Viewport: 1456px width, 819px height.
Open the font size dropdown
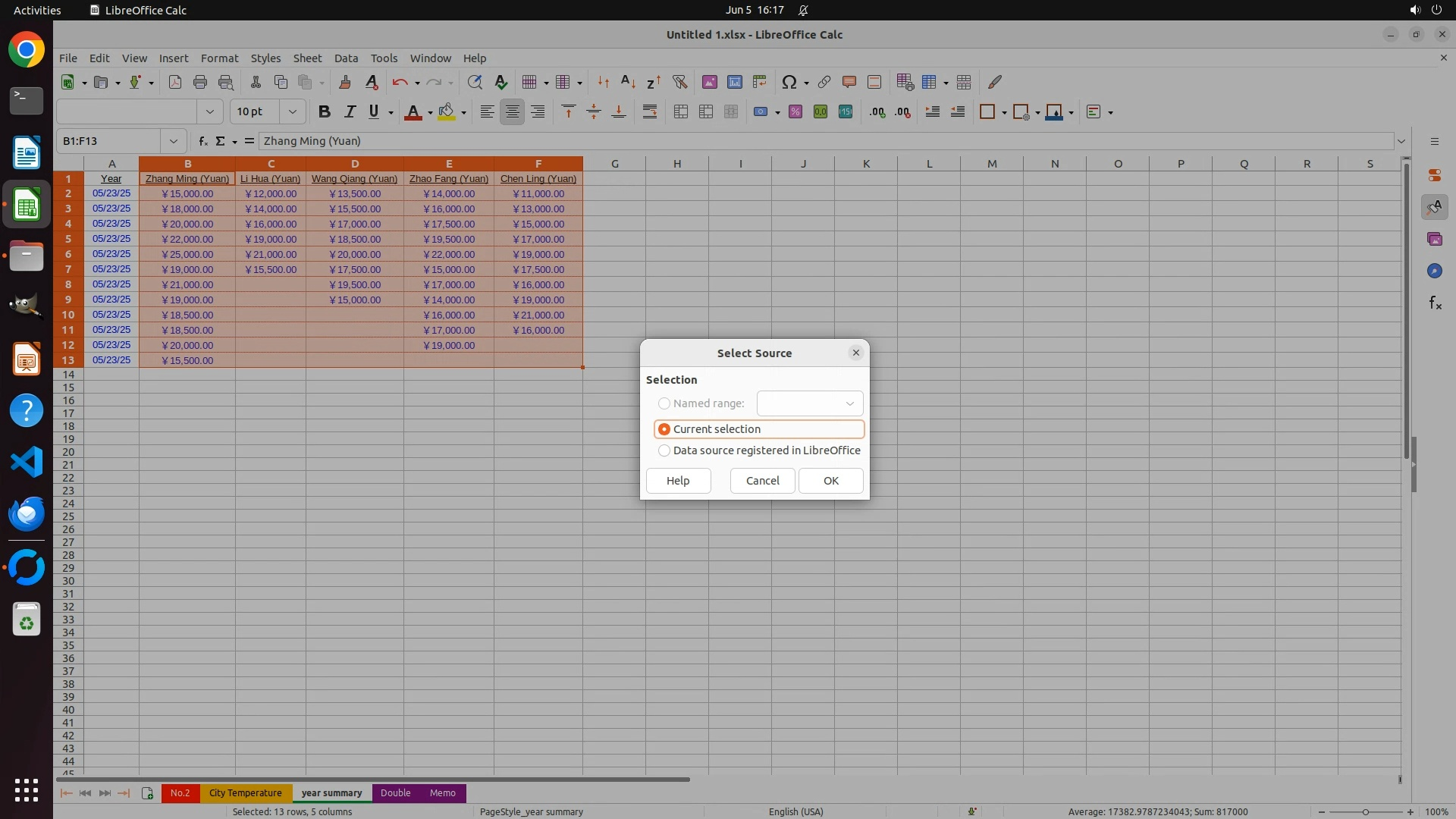click(292, 112)
